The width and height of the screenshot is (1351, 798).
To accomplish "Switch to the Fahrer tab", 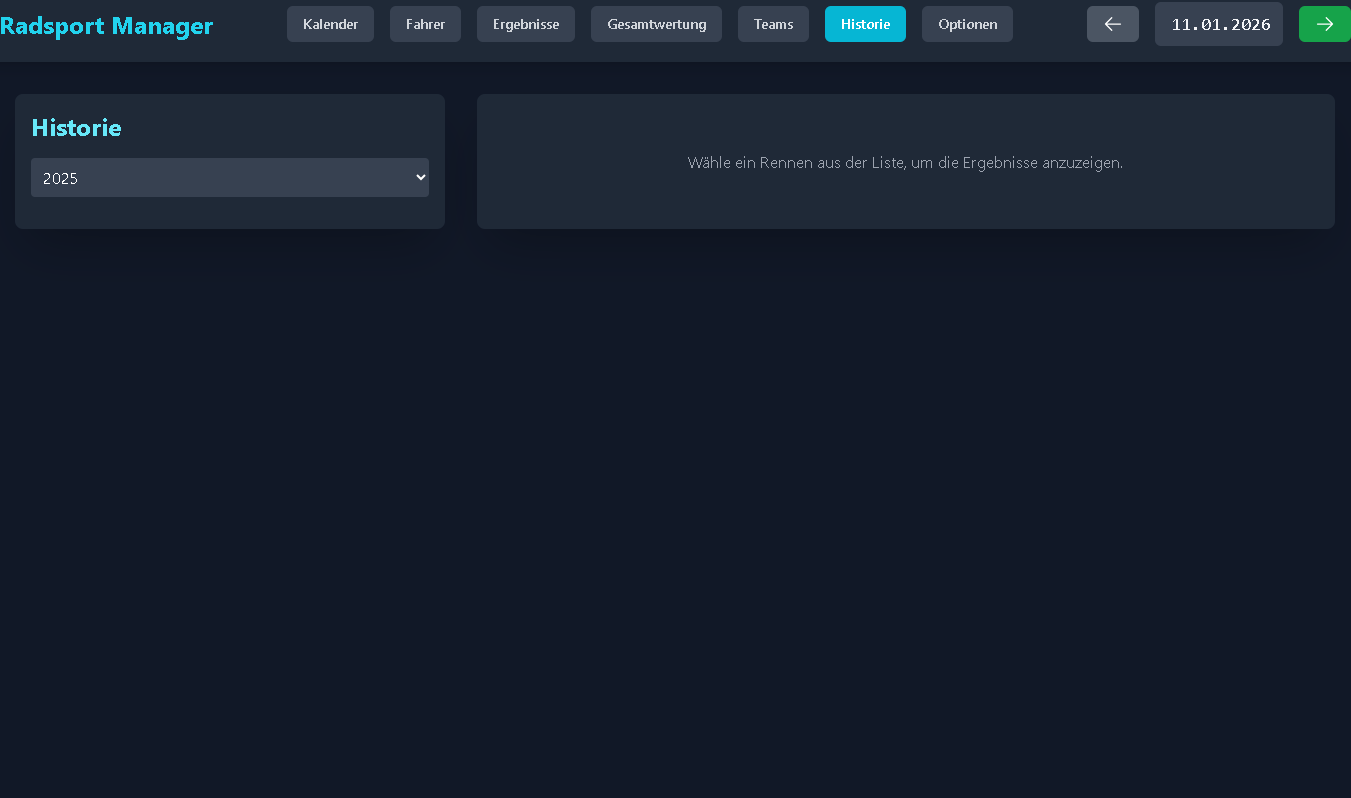I will [x=425, y=24].
